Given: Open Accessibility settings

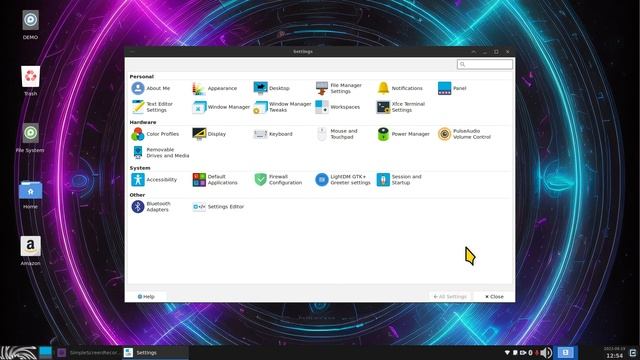Looking at the screenshot, I should coord(154,180).
